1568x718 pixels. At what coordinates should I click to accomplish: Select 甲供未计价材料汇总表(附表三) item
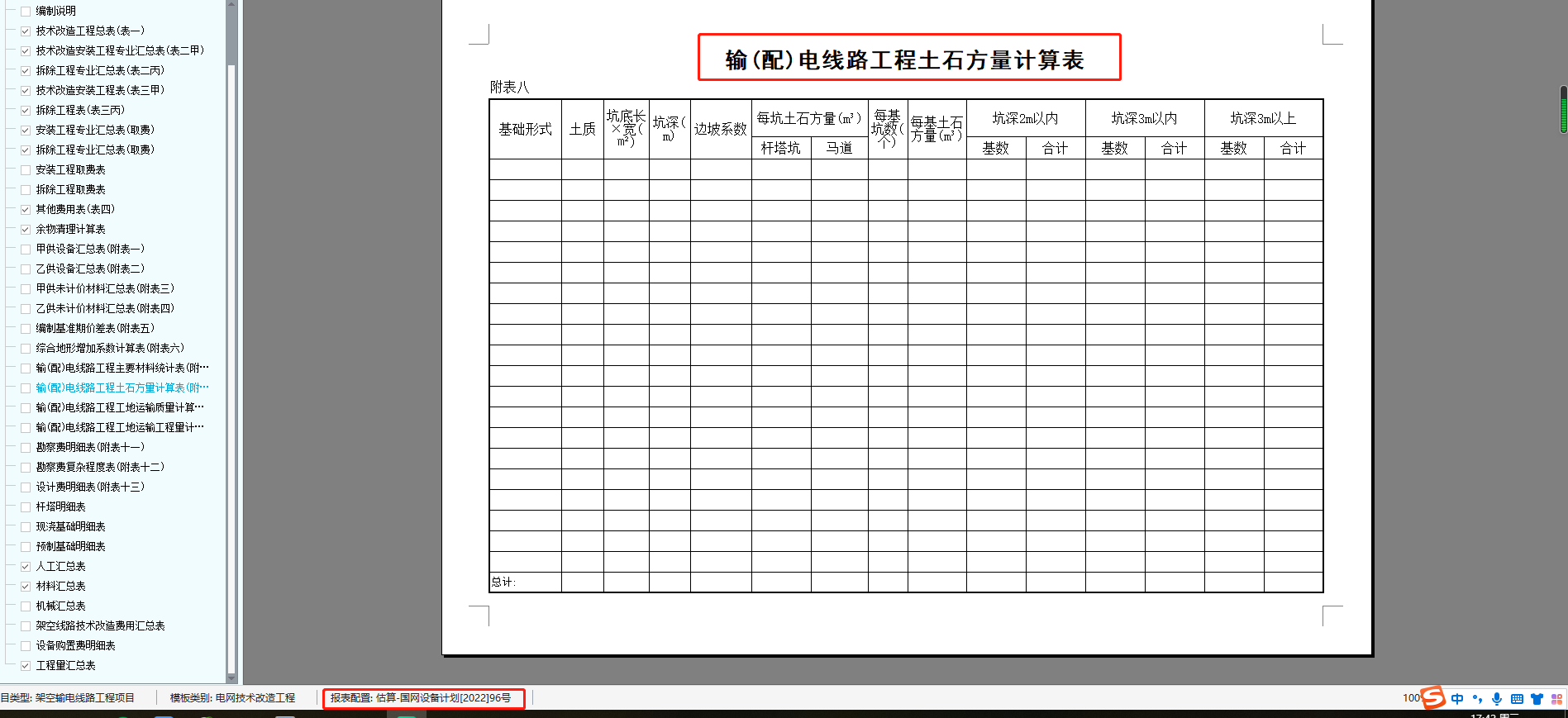pyautogui.click(x=105, y=288)
